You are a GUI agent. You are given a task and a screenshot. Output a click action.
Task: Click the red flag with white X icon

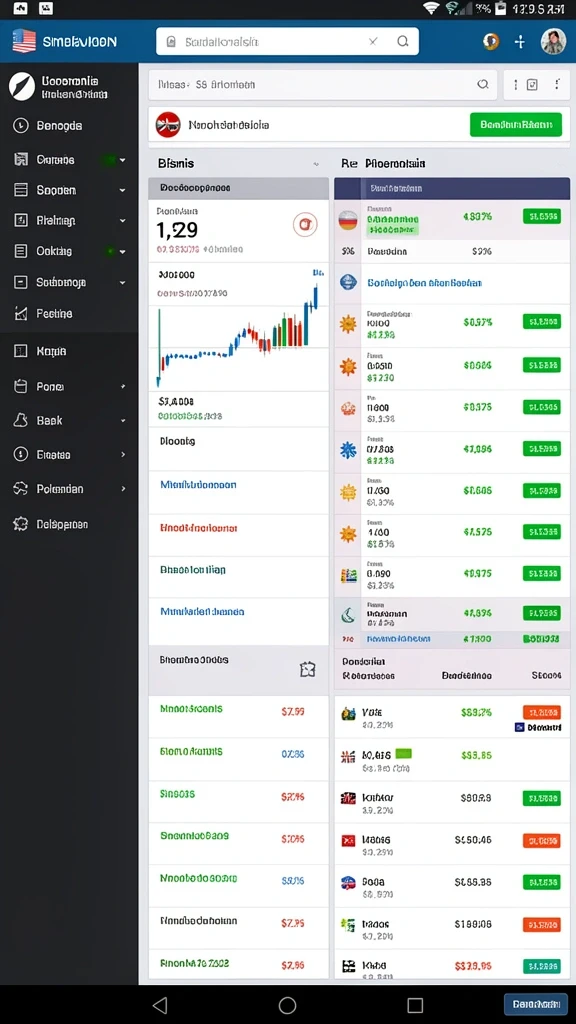click(348, 840)
